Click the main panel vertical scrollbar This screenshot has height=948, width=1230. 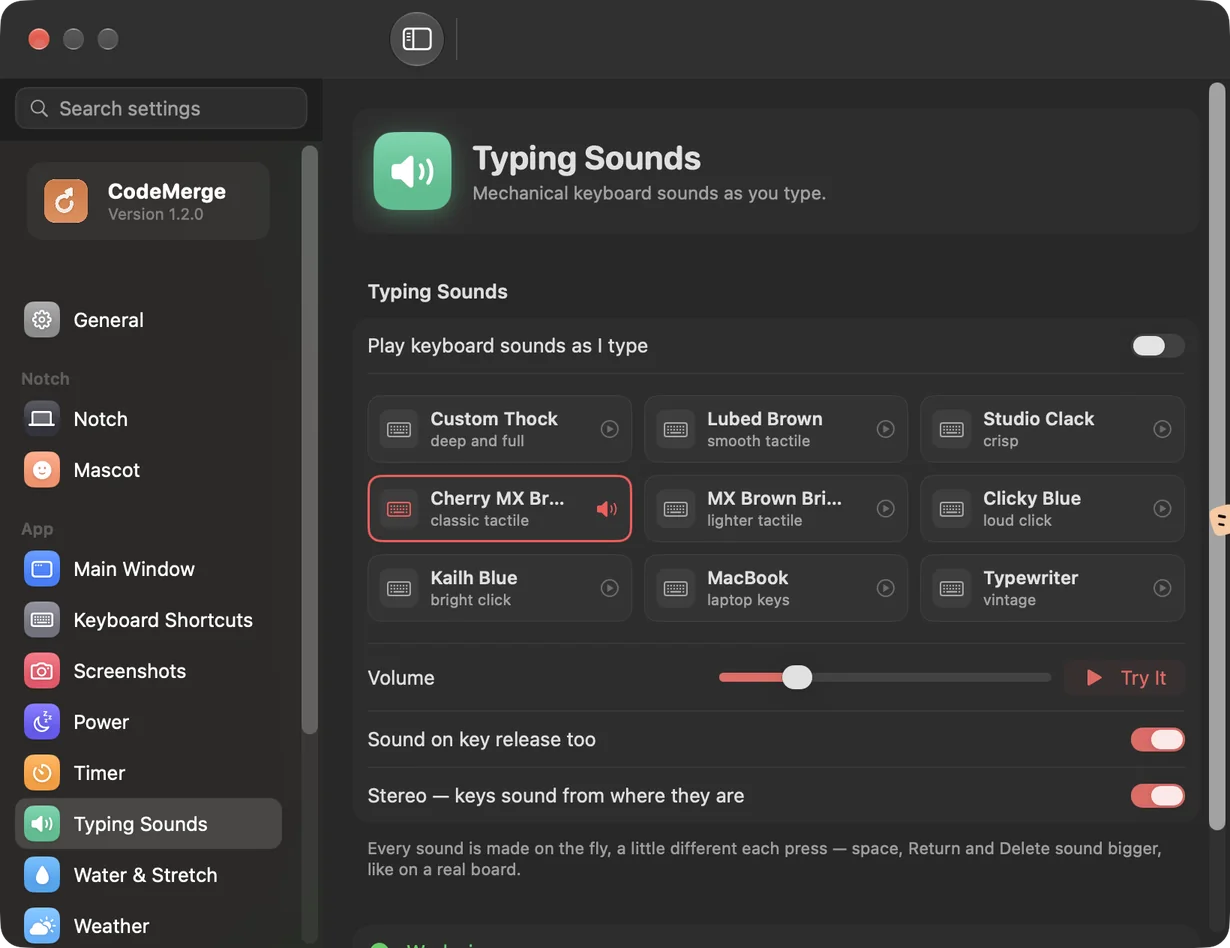click(x=1216, y=455)
